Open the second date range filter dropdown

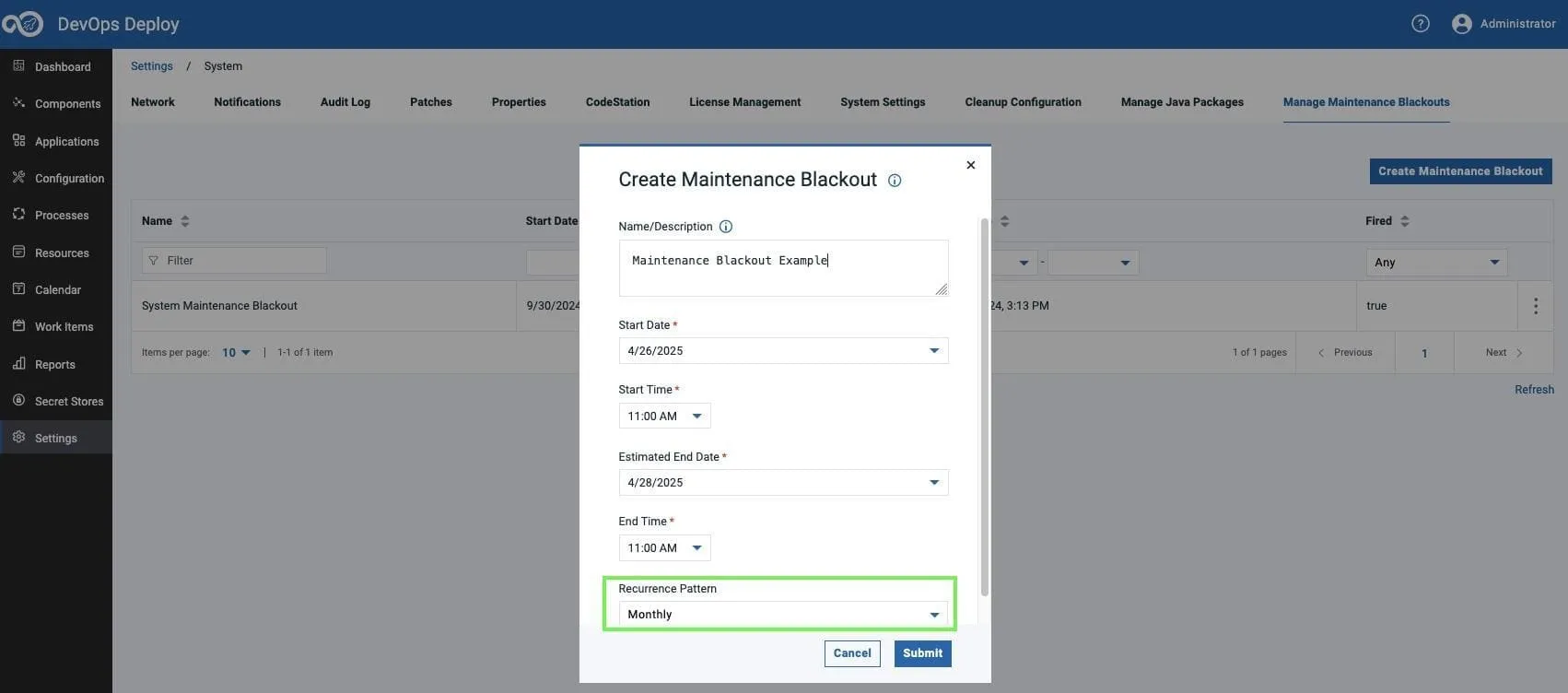pyautogui.click(x=1094, y=263)
